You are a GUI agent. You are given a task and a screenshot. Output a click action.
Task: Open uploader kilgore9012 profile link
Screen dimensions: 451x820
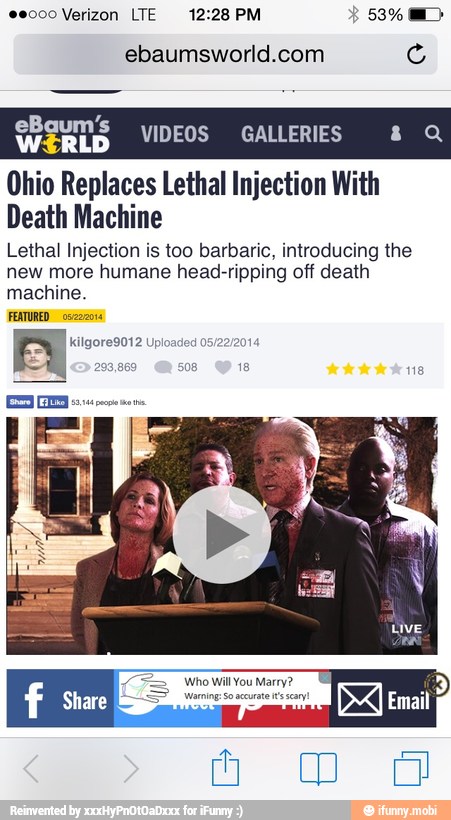106,343
